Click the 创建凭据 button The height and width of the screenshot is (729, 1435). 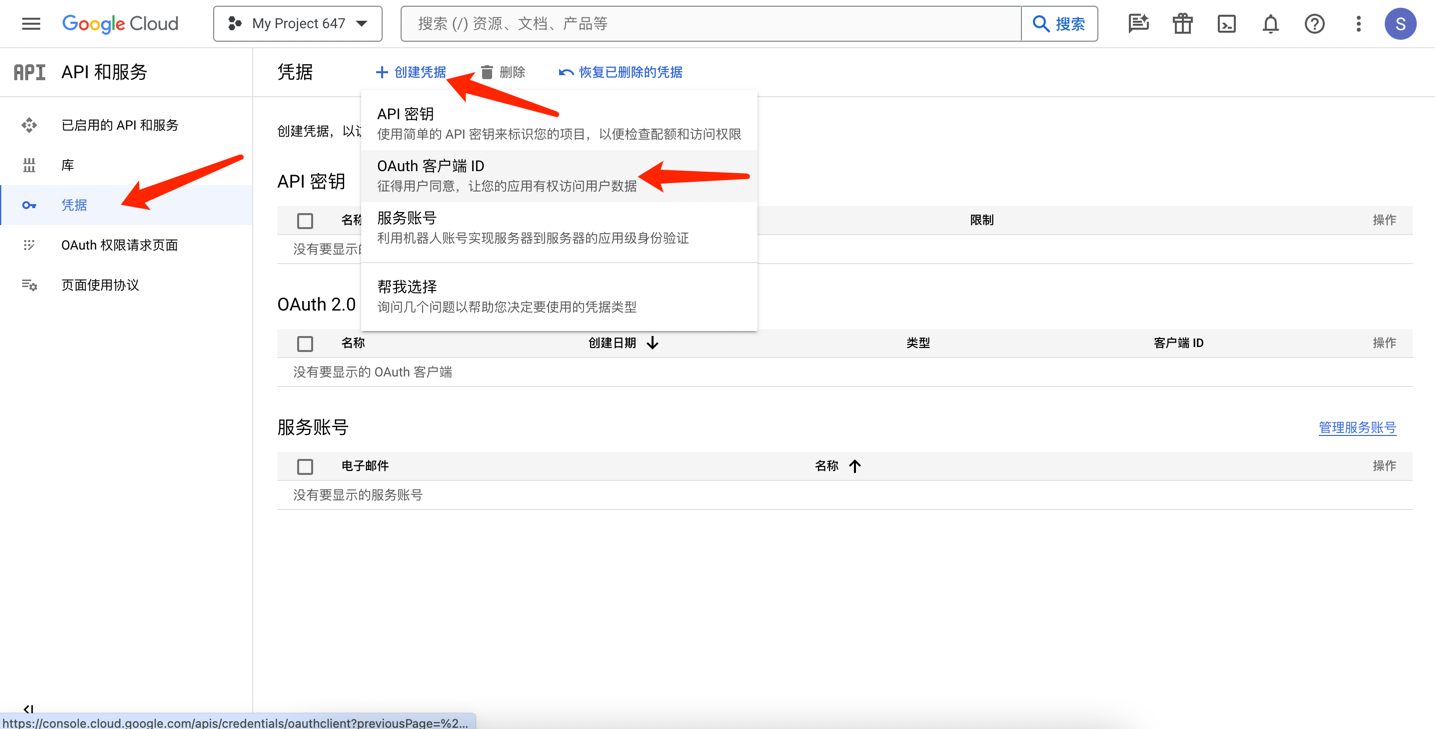411,72
